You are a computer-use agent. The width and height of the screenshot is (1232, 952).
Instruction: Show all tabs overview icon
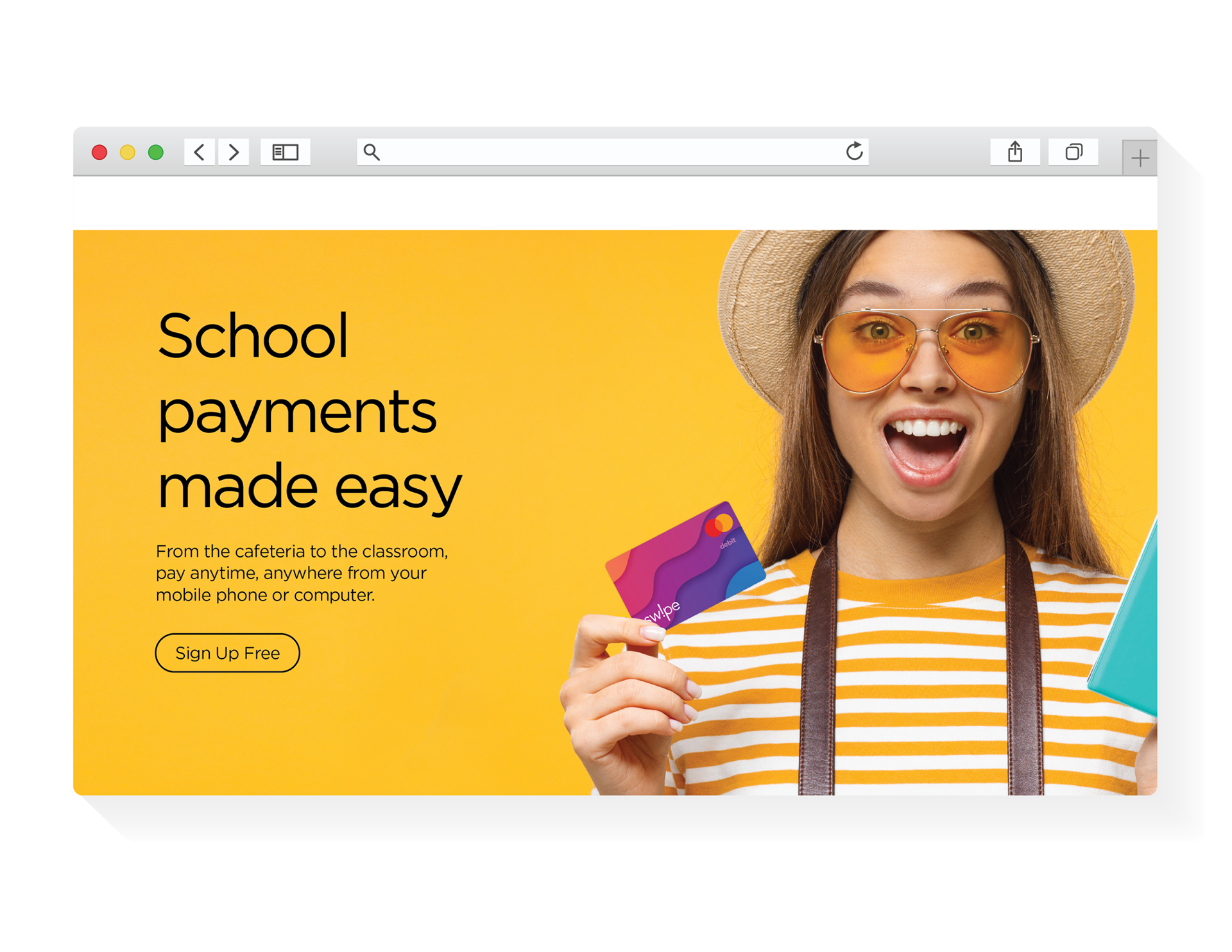pos(1074,152)
